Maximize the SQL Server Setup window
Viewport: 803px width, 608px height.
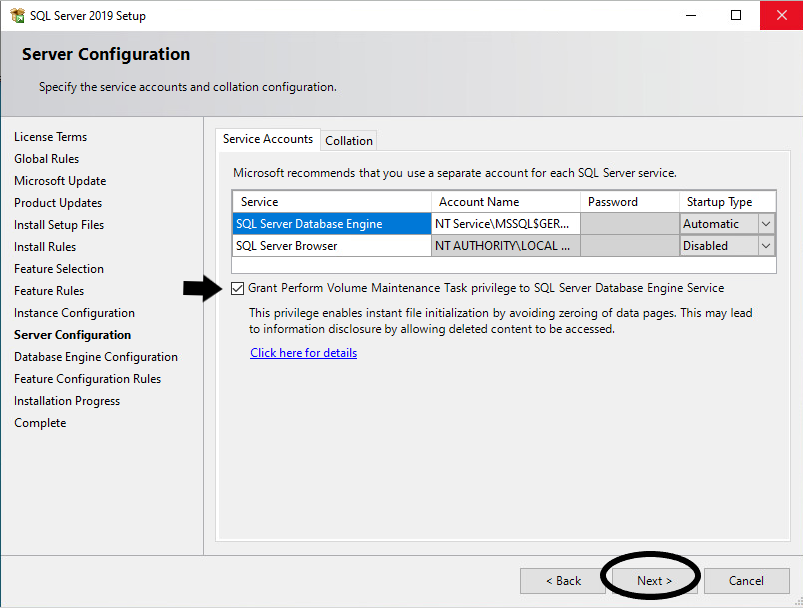tap(736, 15)
